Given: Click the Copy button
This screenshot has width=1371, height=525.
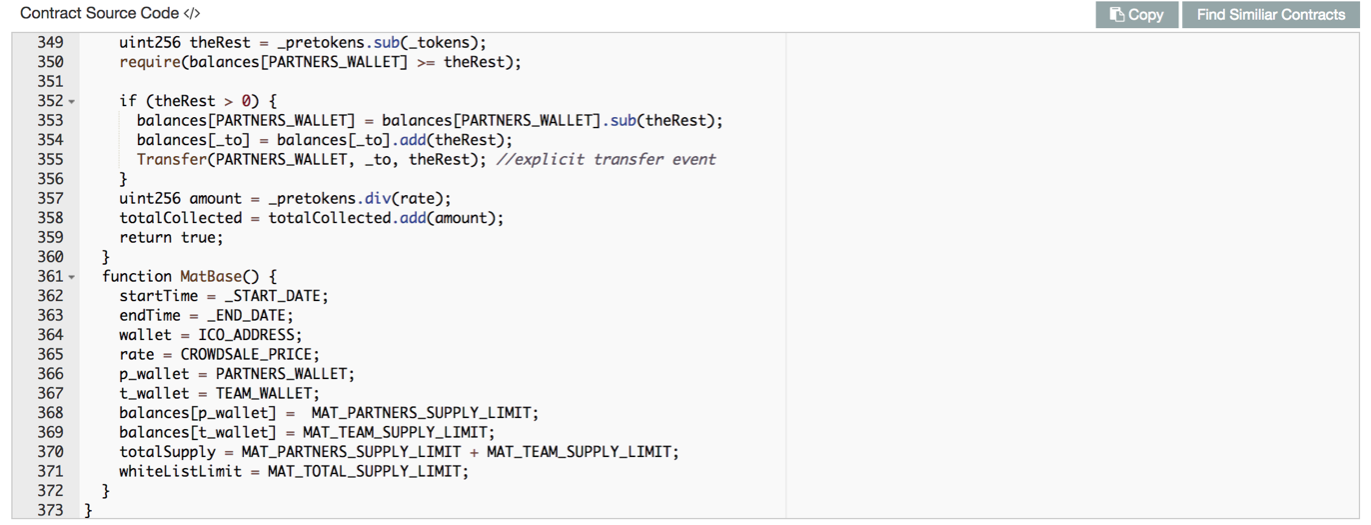Looking at the screenshot, I should 1136,15.
